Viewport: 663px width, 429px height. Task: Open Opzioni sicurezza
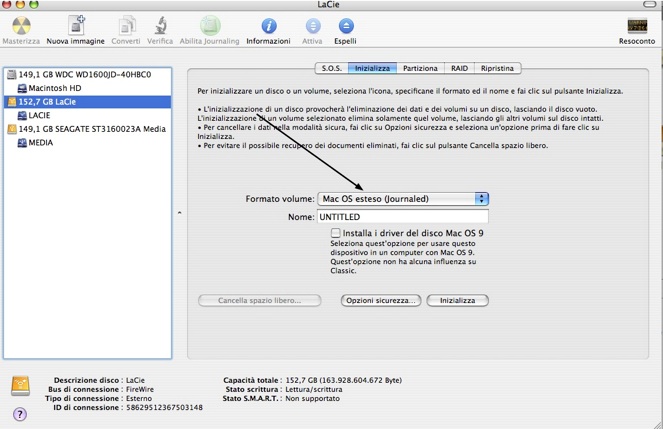(381, 301)
